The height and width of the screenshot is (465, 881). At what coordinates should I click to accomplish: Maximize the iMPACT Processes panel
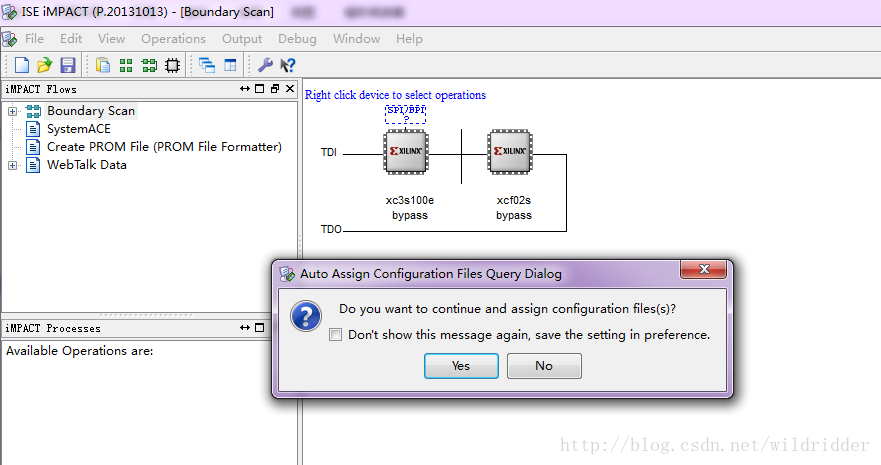click(x=259, y=327)
